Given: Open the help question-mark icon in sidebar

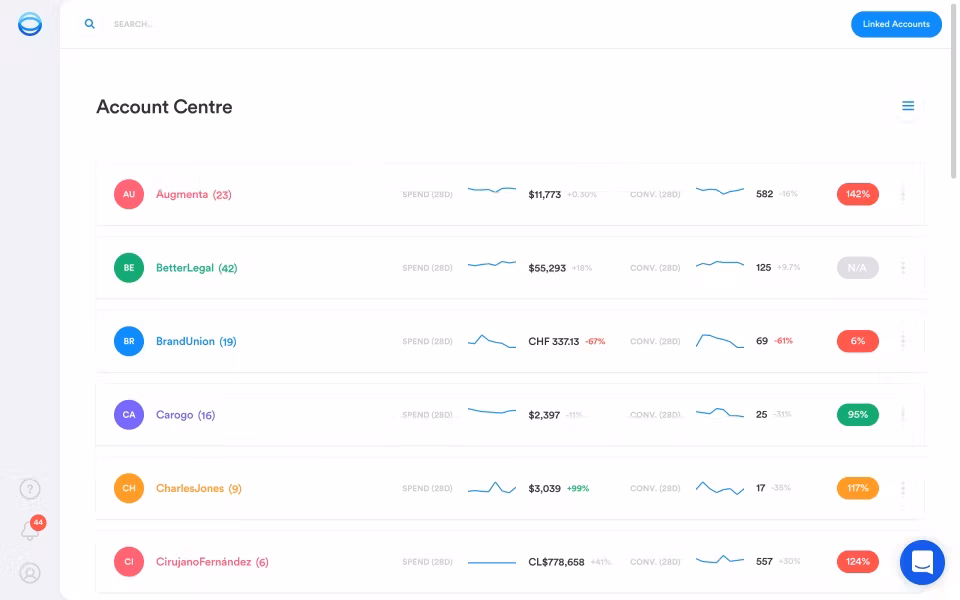Looking at the screenshot, I should (30, 489).
